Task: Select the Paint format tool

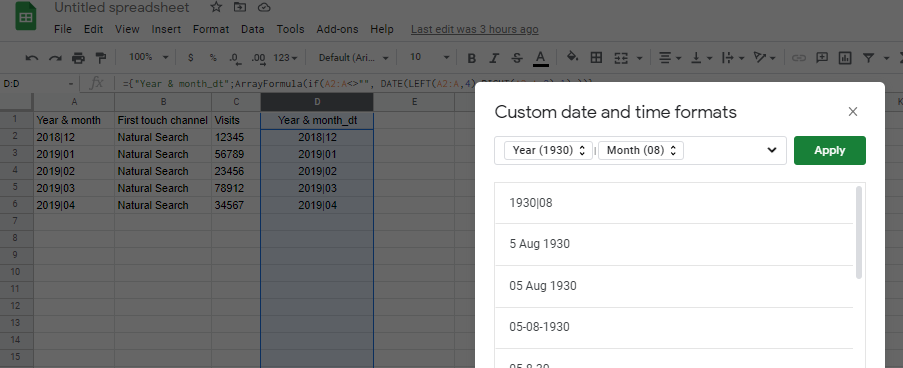Action: click(x=101, y=58)
